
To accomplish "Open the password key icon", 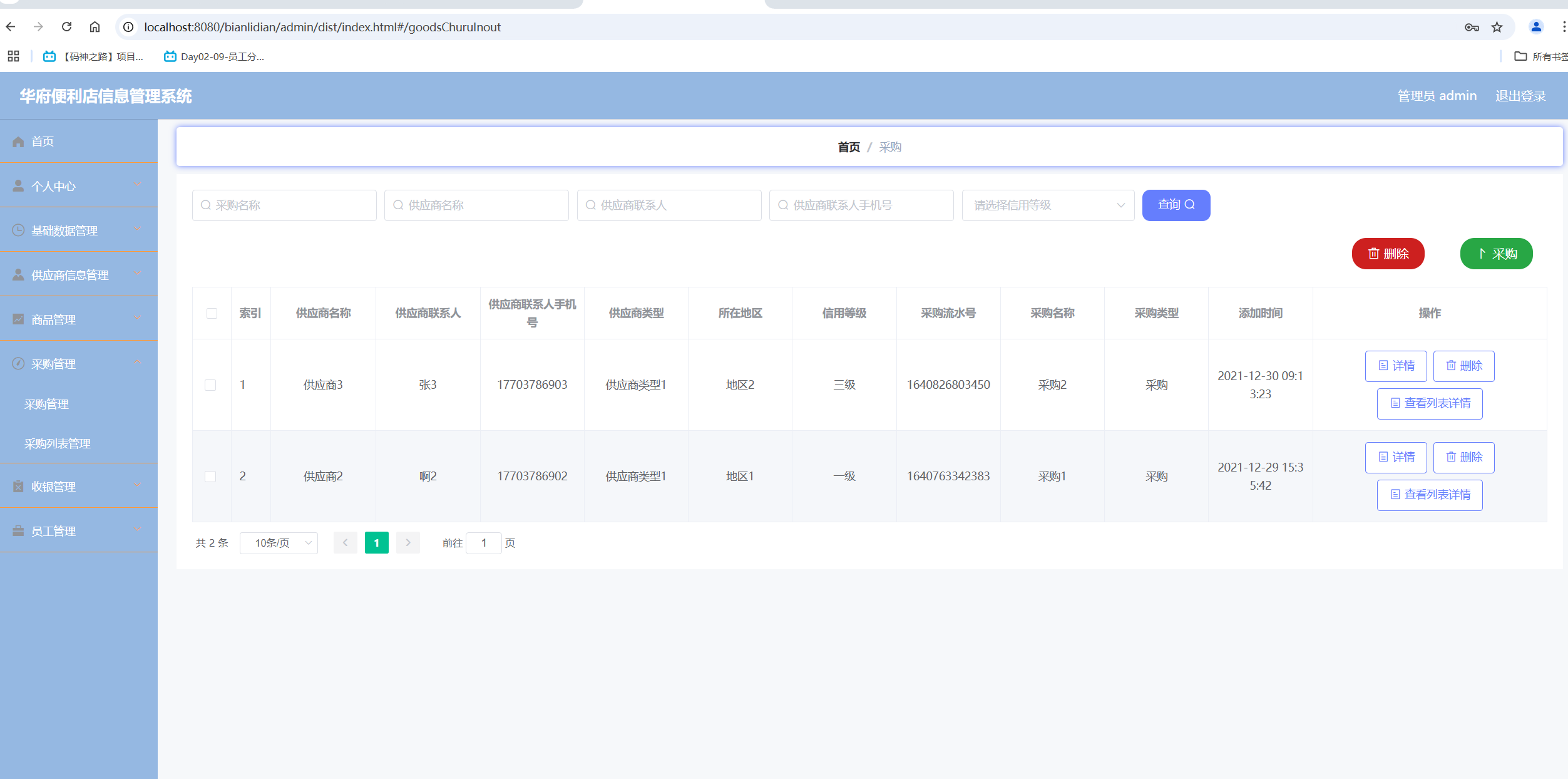I will 1472,27.
